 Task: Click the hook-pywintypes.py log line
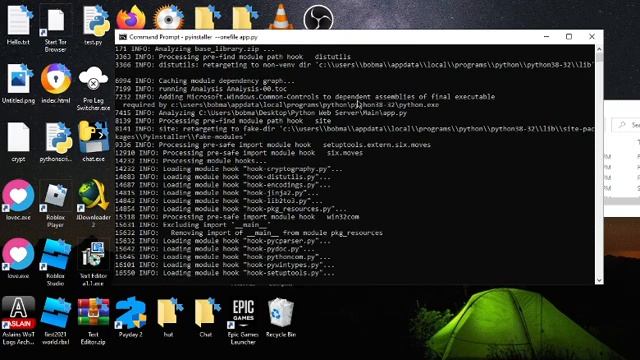tap(224, 264)
